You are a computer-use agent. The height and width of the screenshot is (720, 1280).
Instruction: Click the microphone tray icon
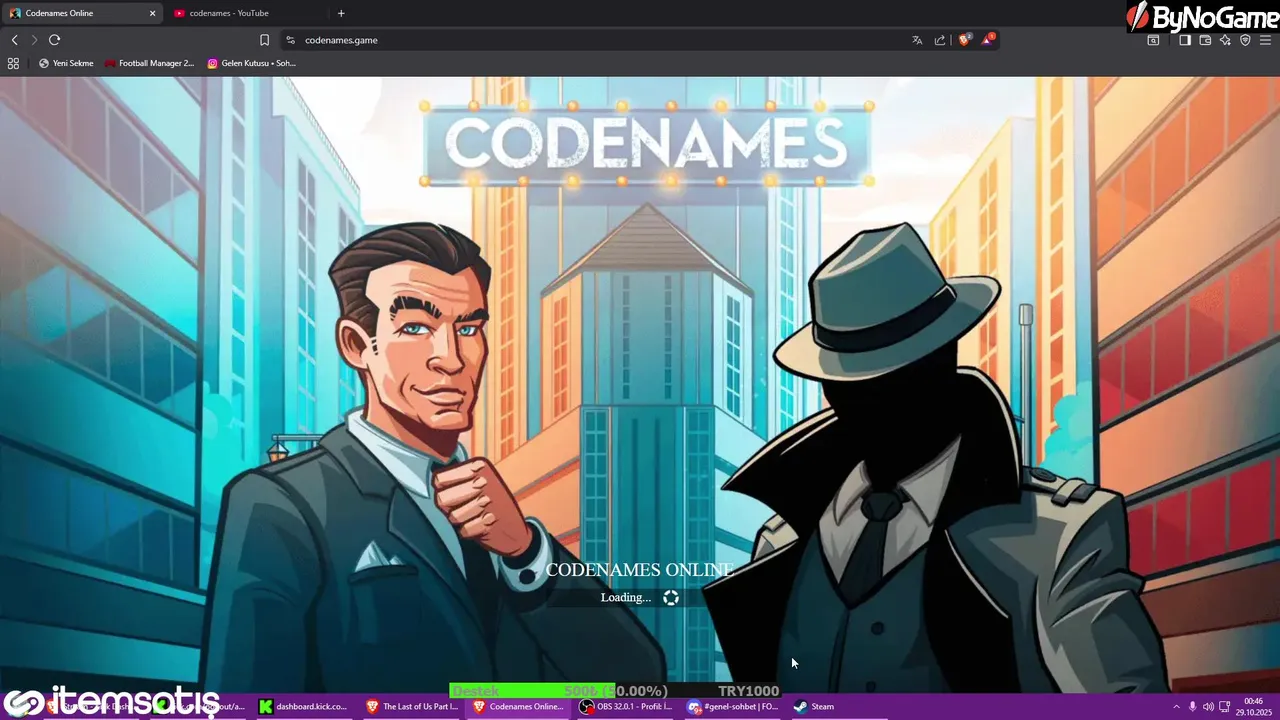[1192, 707]
